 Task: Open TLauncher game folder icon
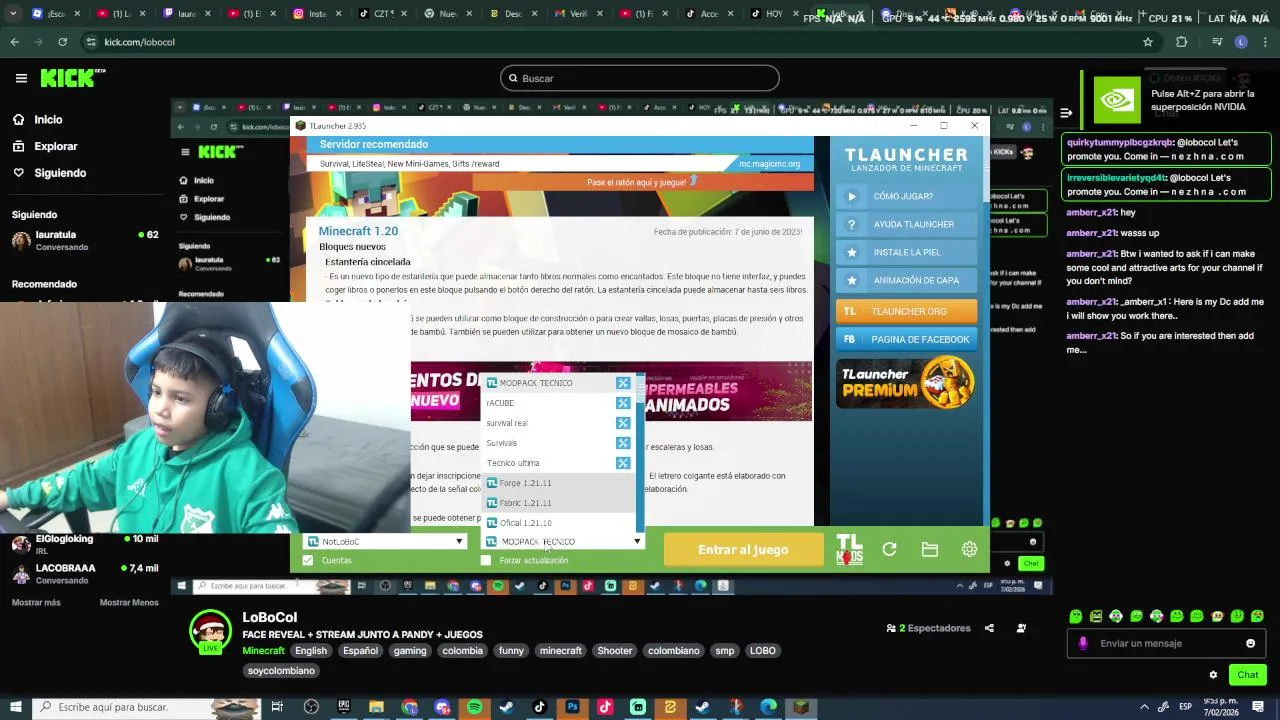pos(929,549)
